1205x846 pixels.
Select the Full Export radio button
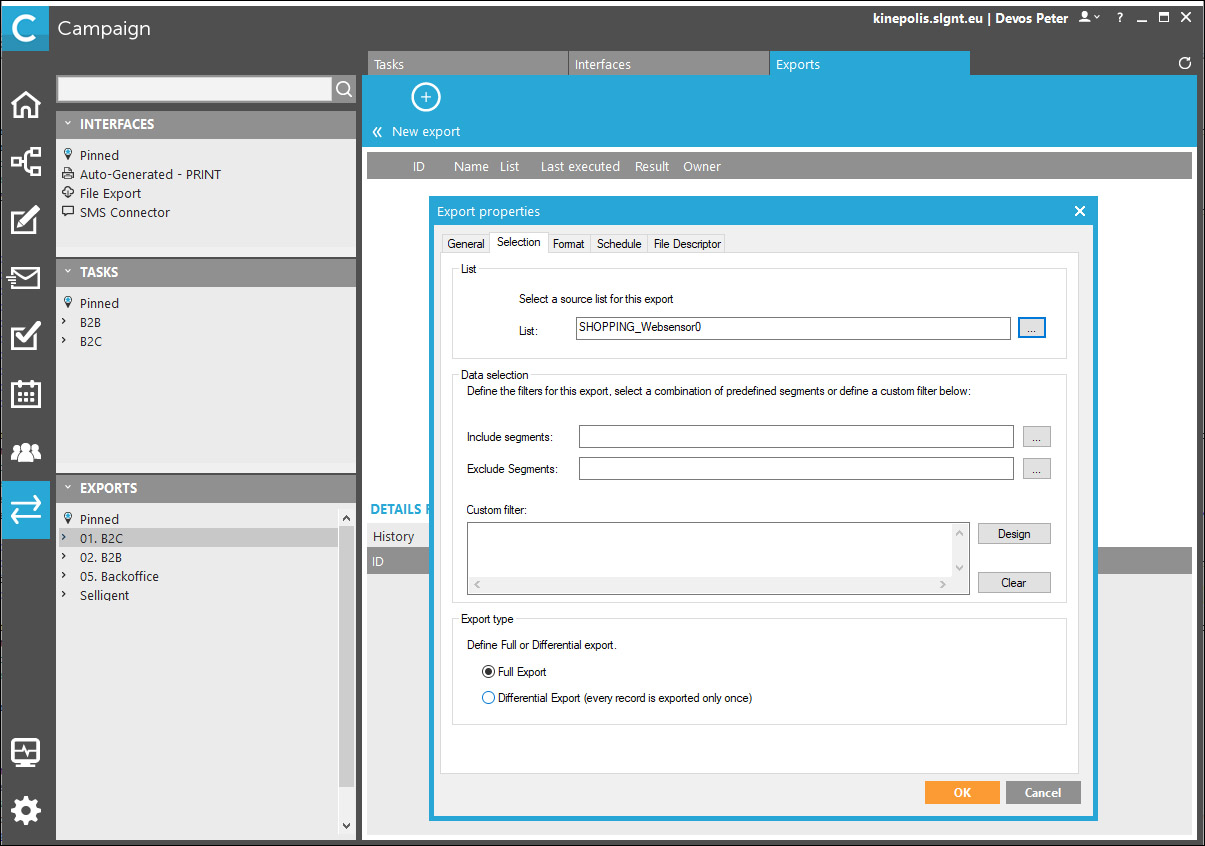(490, 671)
